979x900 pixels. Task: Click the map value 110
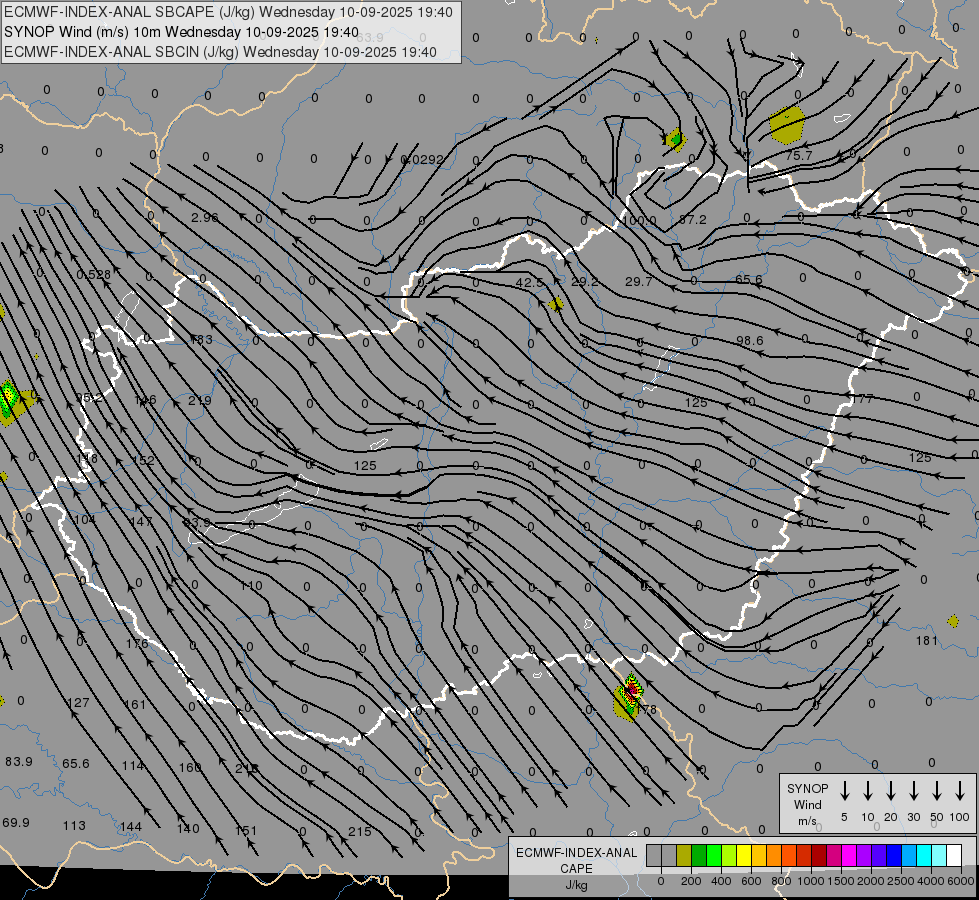[x=251, y=586]
